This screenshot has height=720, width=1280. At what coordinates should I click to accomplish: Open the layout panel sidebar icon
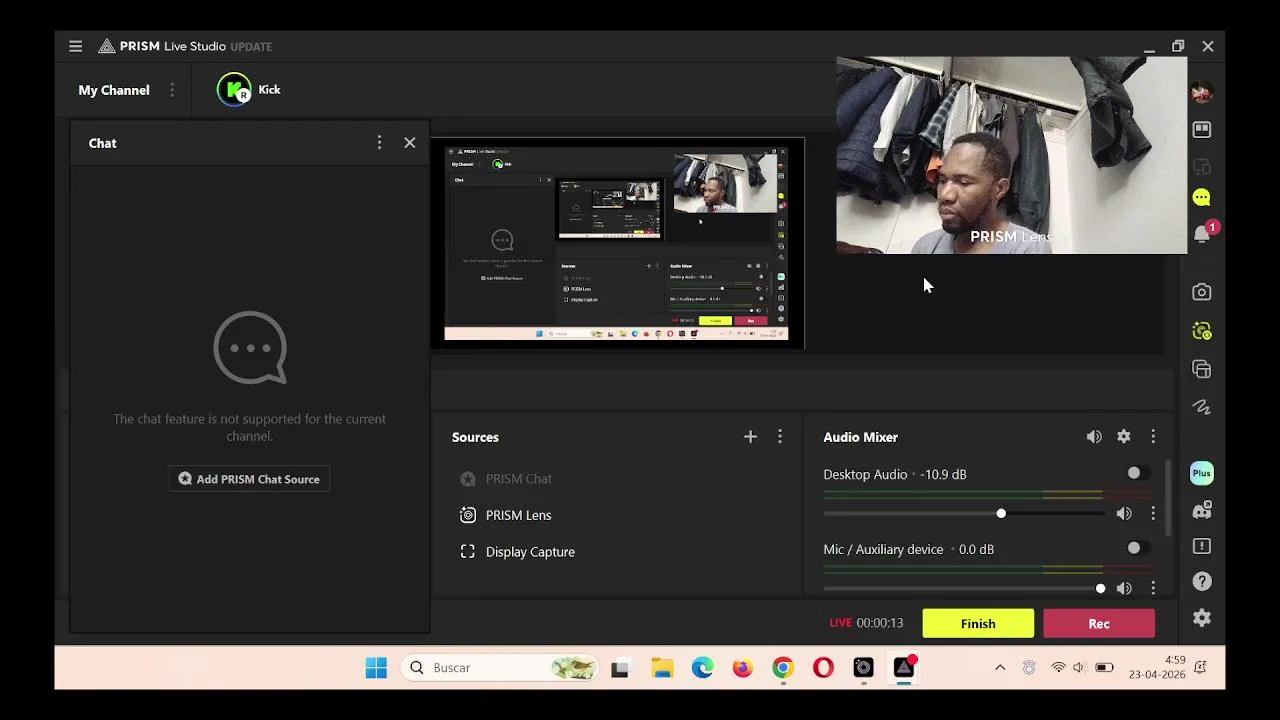(x=1202, y=130)
